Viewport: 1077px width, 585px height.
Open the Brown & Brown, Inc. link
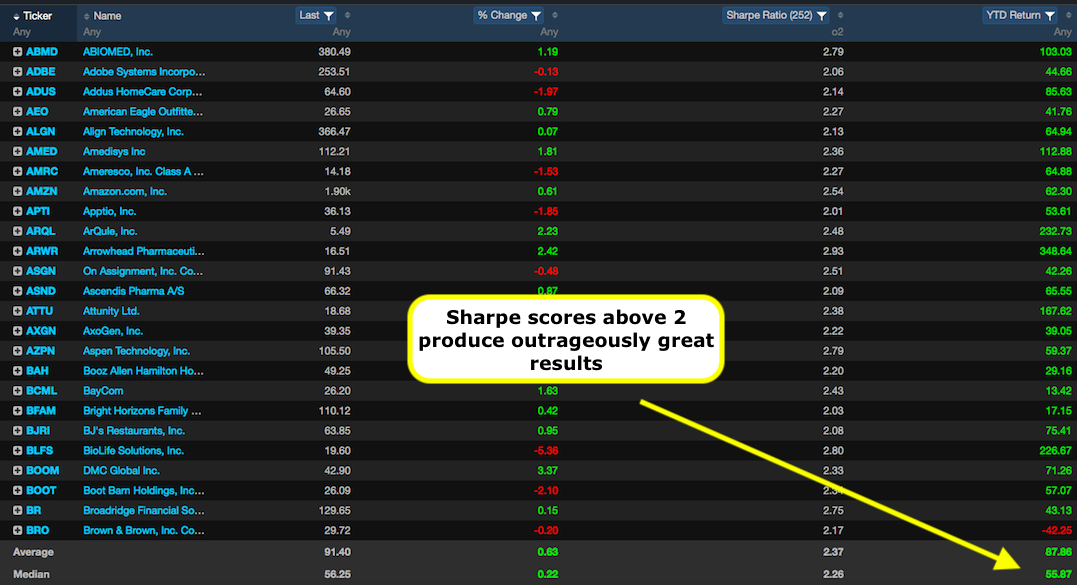tap(144, 530)
